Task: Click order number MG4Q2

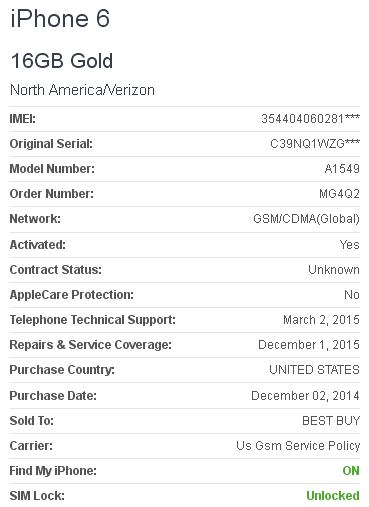Action: [339, 194]
